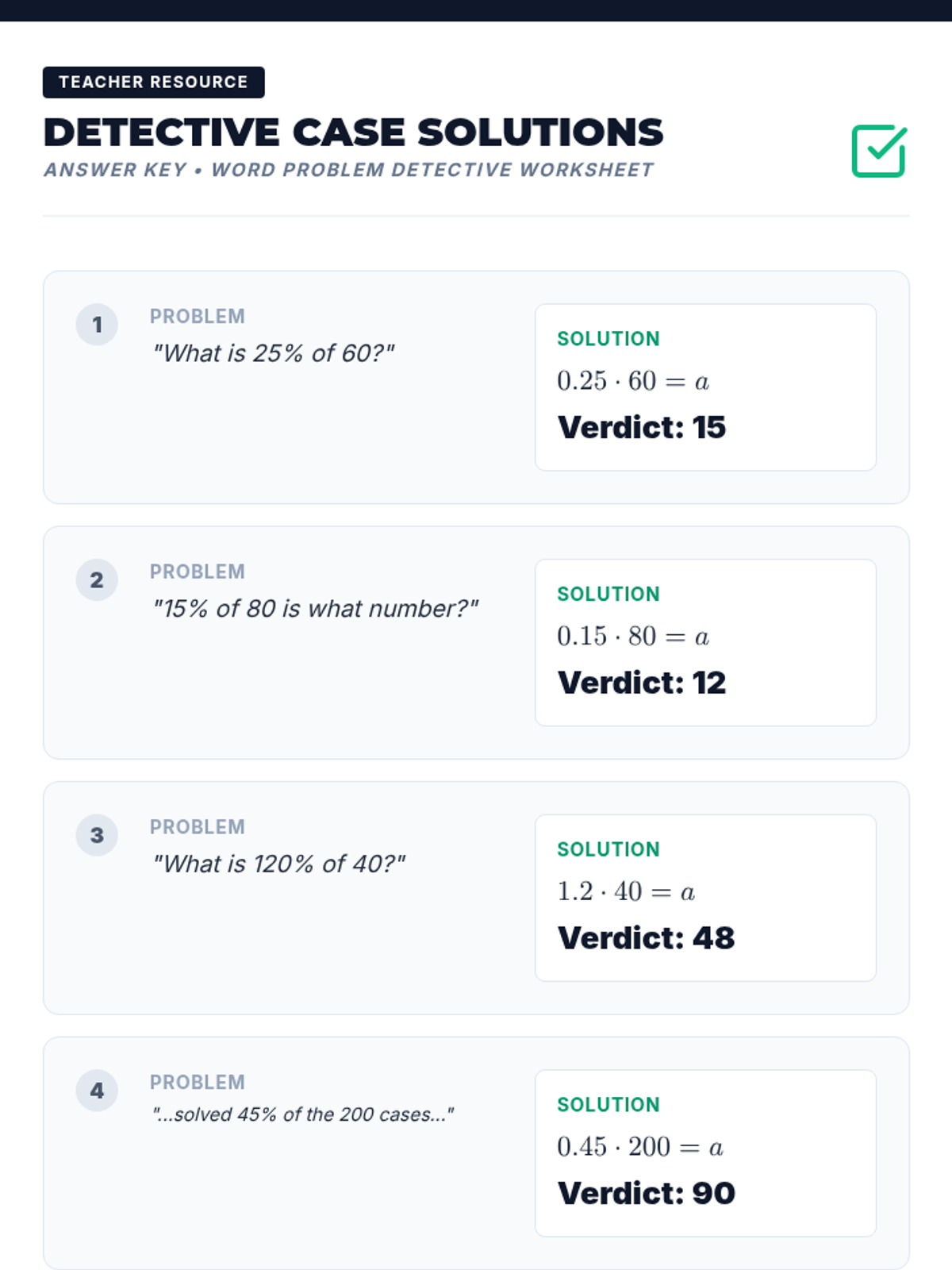Viewport: 952px width, 1270px height.
Task: Click the number 3 problem badge
Action: (x=97, y=835)
